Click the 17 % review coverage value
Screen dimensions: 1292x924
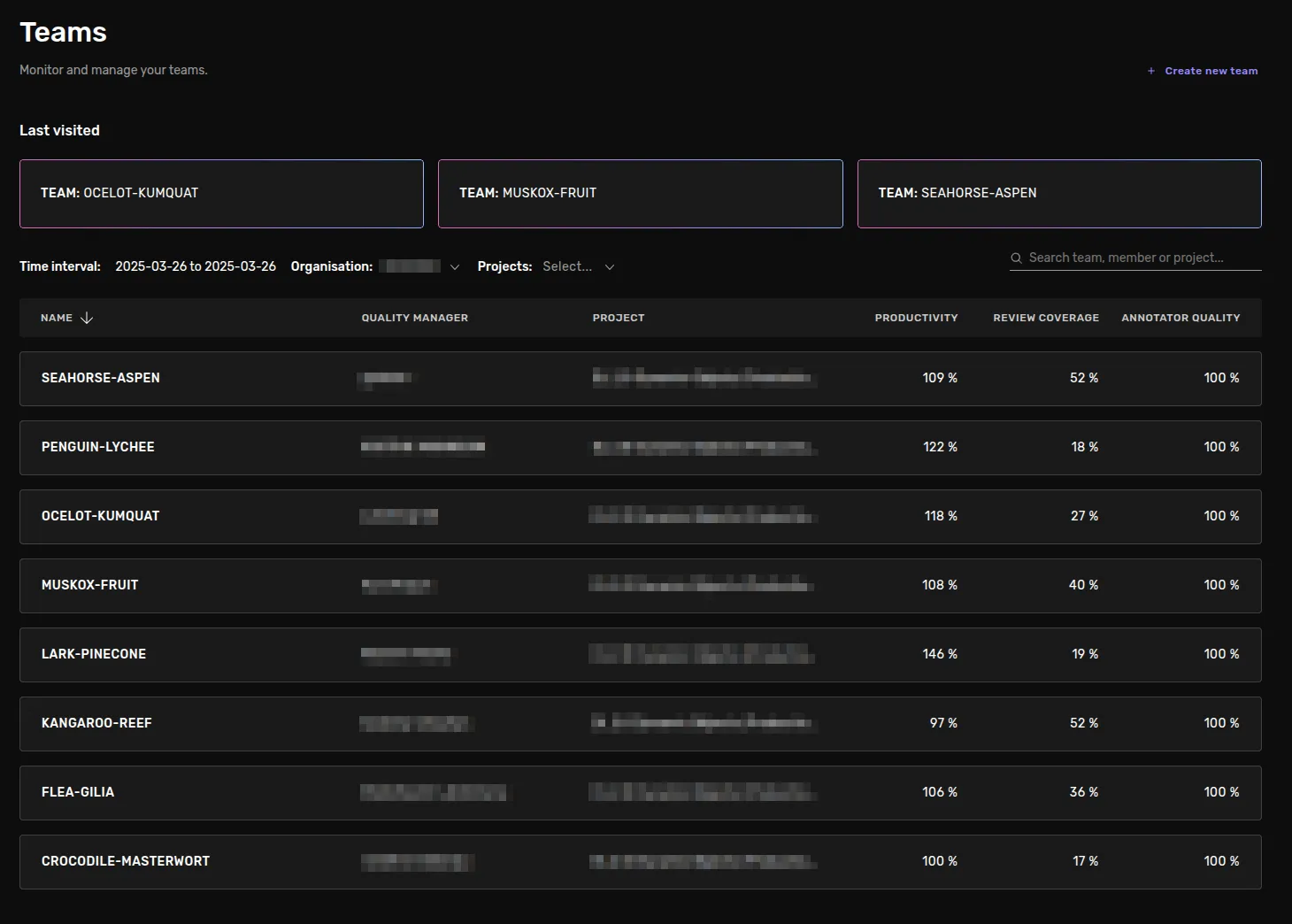1086,861
